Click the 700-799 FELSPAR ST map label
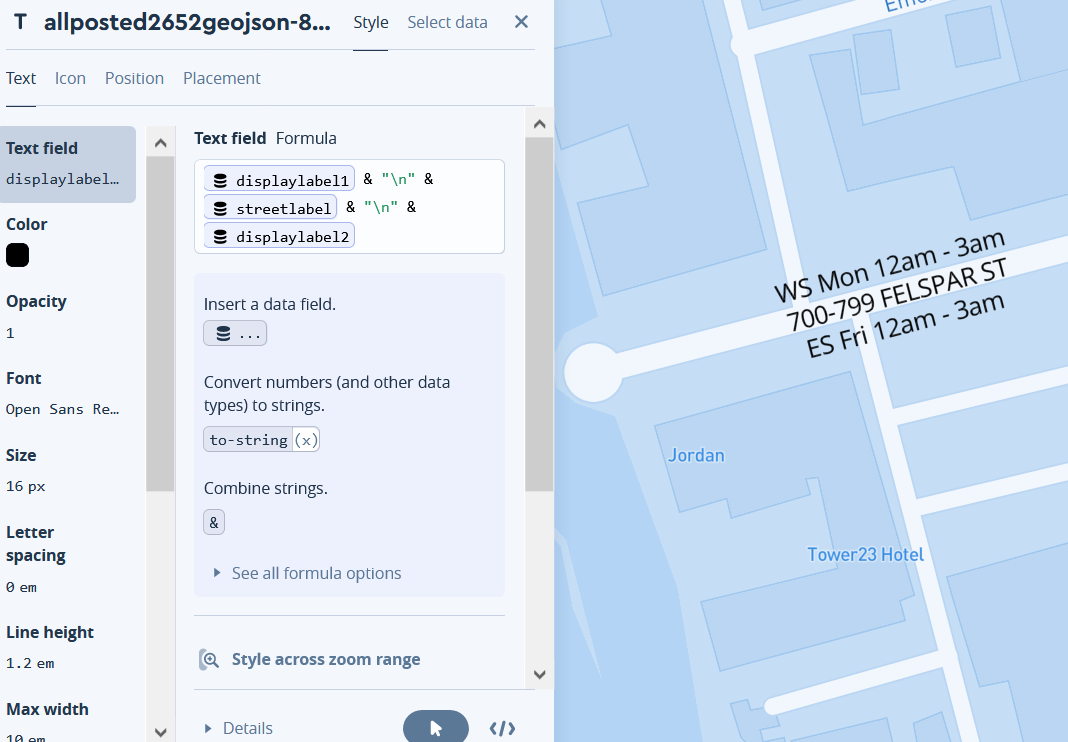The height and width of the screenshot is (742, 1068). [x=896, y=296]
